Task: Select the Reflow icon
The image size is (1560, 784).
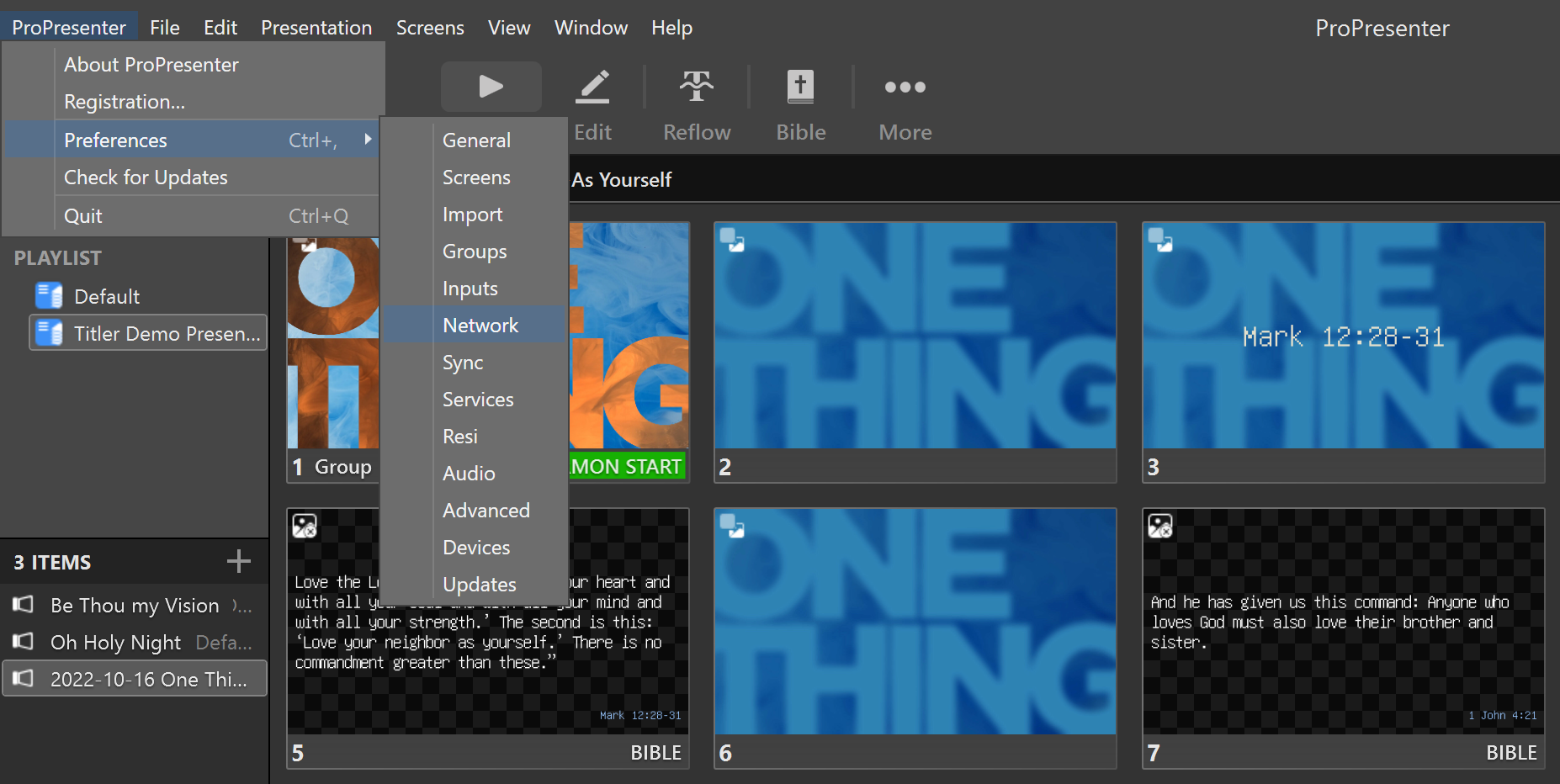Action: pyautogui.click(x=696, y=87)
